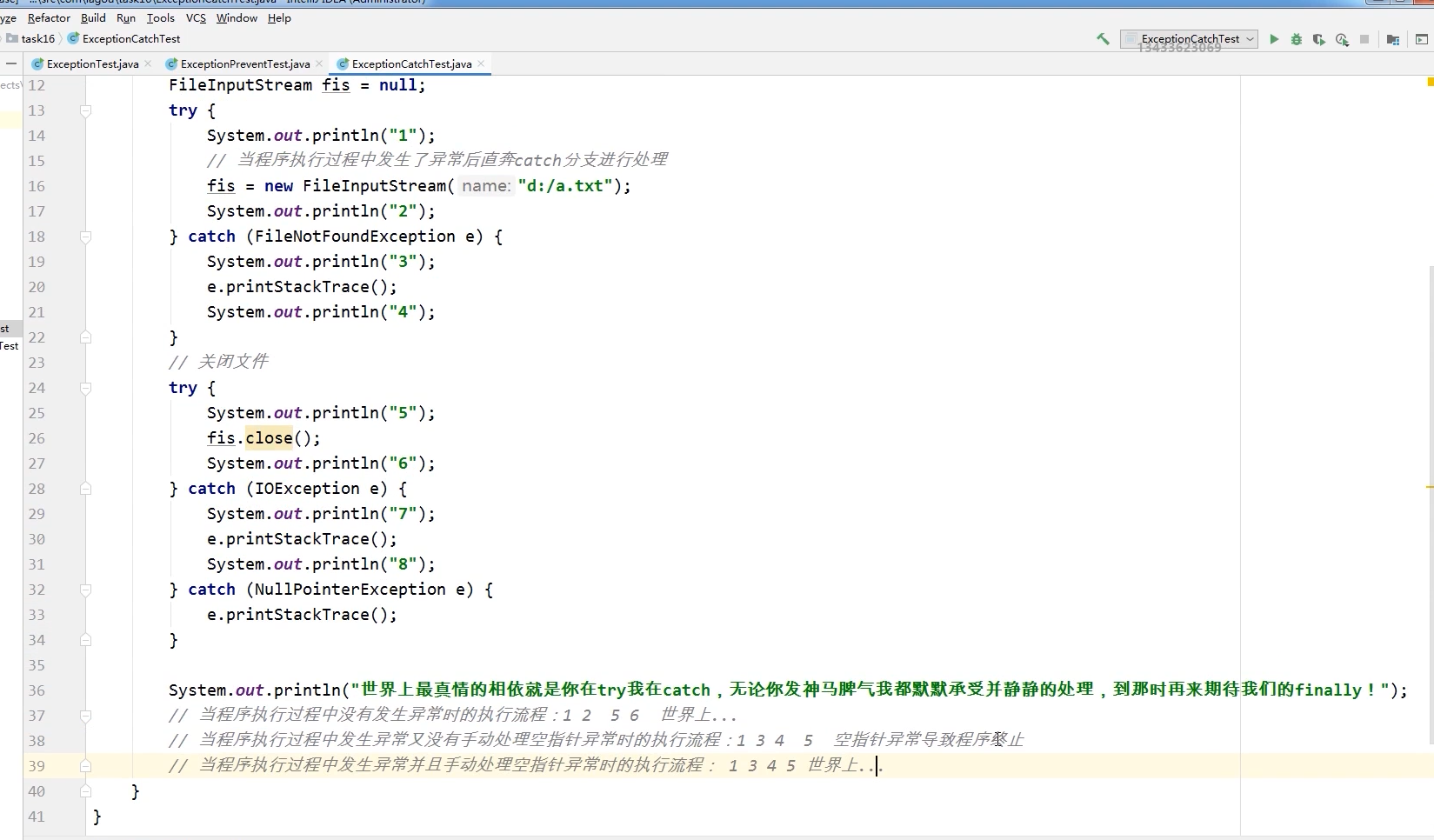Click the Profile run icon
Viewport: 1434px width, 840px height.
coord(1342,39)
